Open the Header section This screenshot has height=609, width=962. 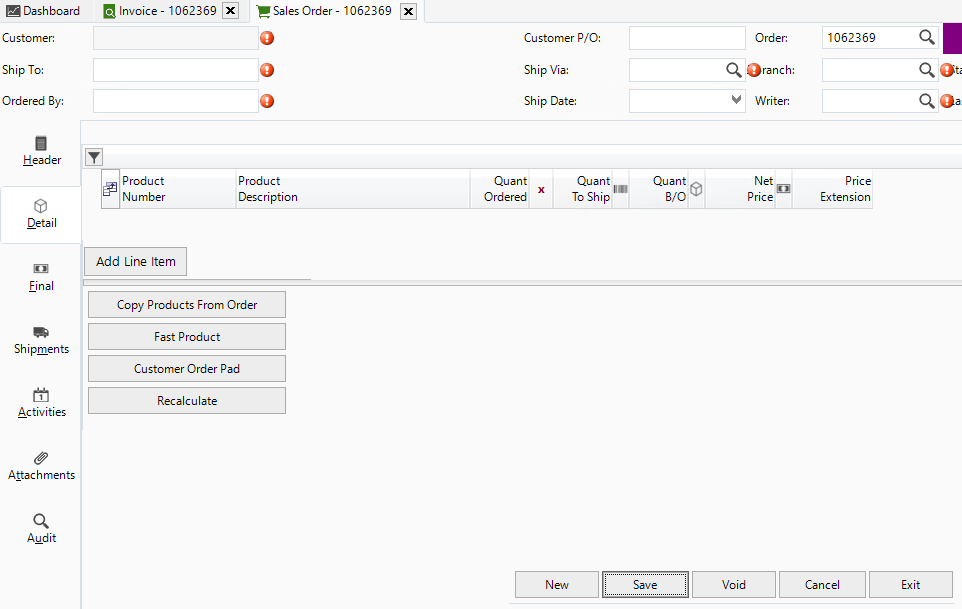click(41, 150)
